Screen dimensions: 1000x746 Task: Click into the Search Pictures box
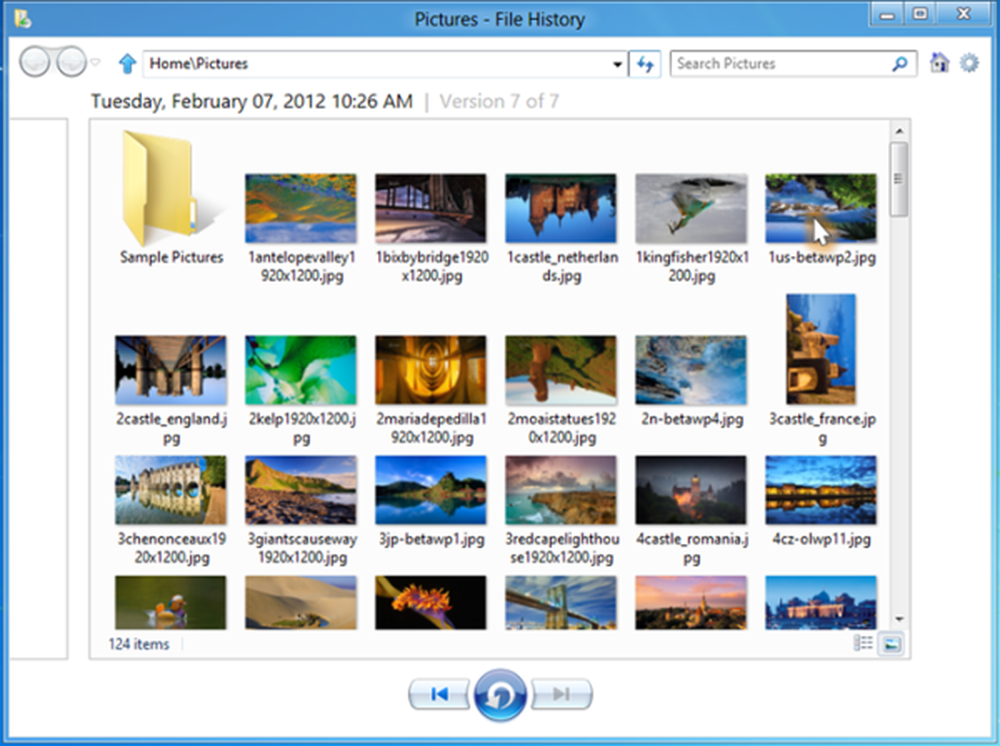781,64
